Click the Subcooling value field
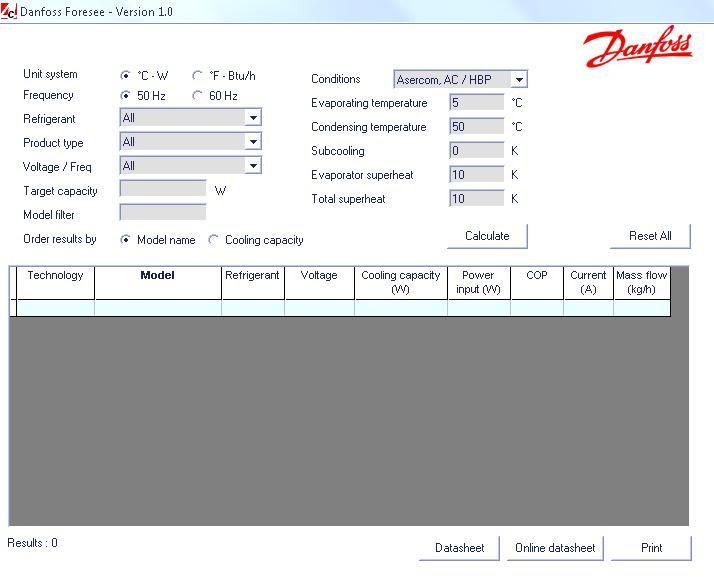Screen dimensions: 714x588 point(477,150)
